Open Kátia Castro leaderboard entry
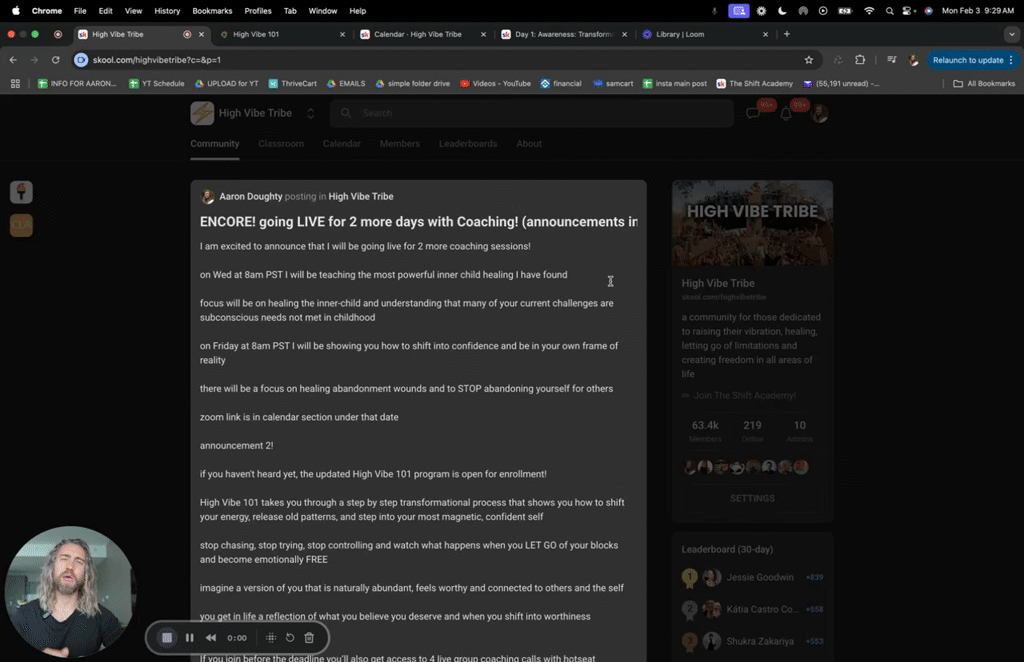The width and height of the screenshot is (1024, 662). click(752, 609)
